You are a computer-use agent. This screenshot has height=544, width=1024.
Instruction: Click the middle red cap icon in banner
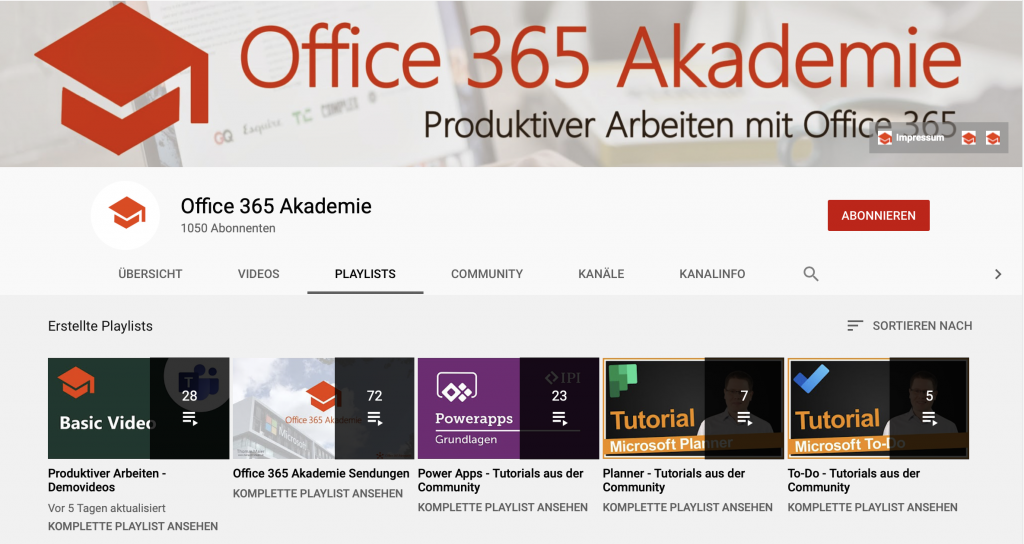click(968, 138)
